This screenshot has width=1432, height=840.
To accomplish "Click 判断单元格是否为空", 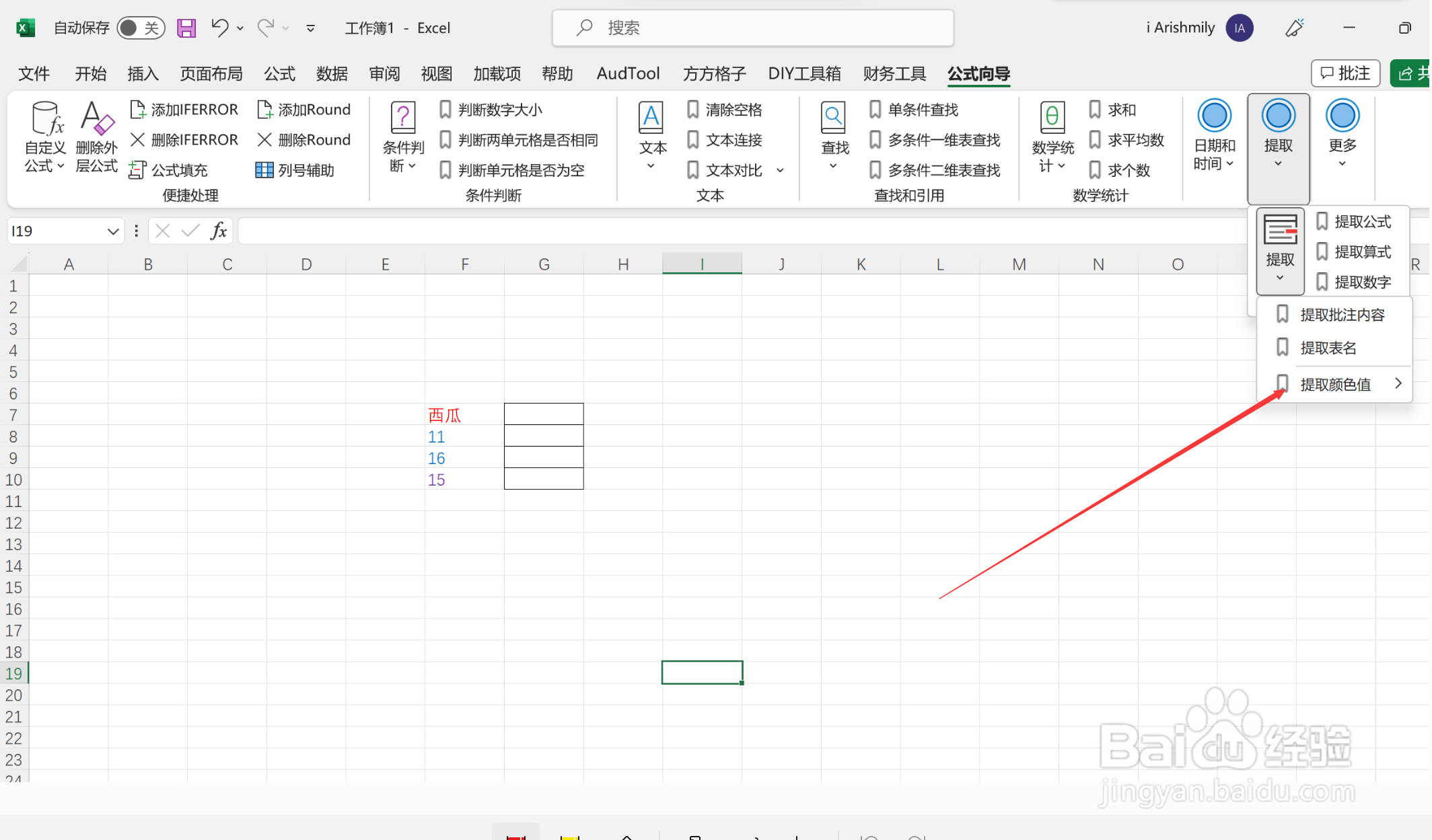I will (511, 170).
